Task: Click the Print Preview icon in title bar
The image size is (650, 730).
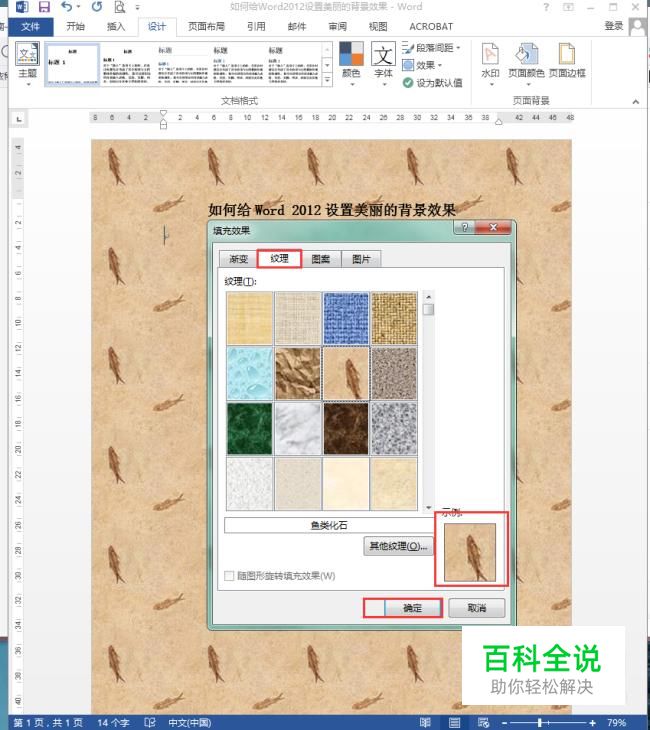Action: (120, 7)
